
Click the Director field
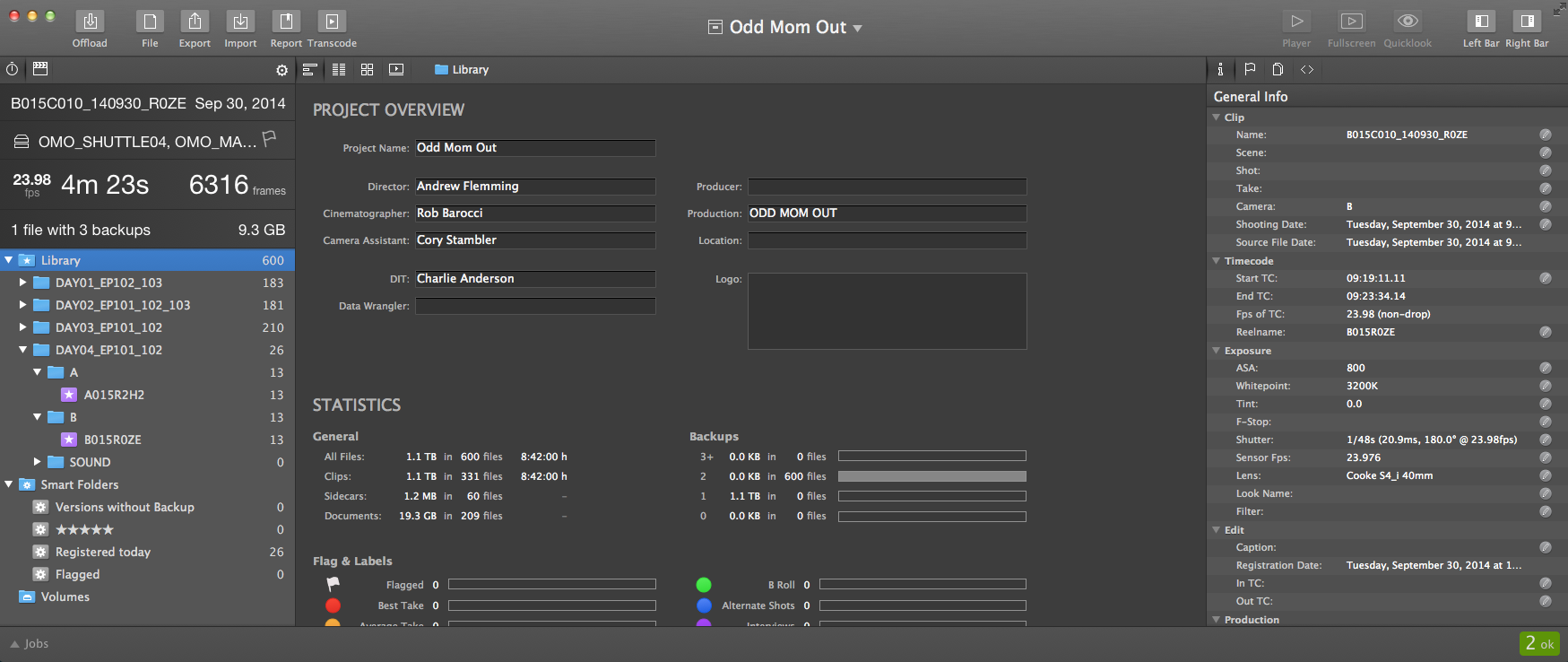coord(535,187)
